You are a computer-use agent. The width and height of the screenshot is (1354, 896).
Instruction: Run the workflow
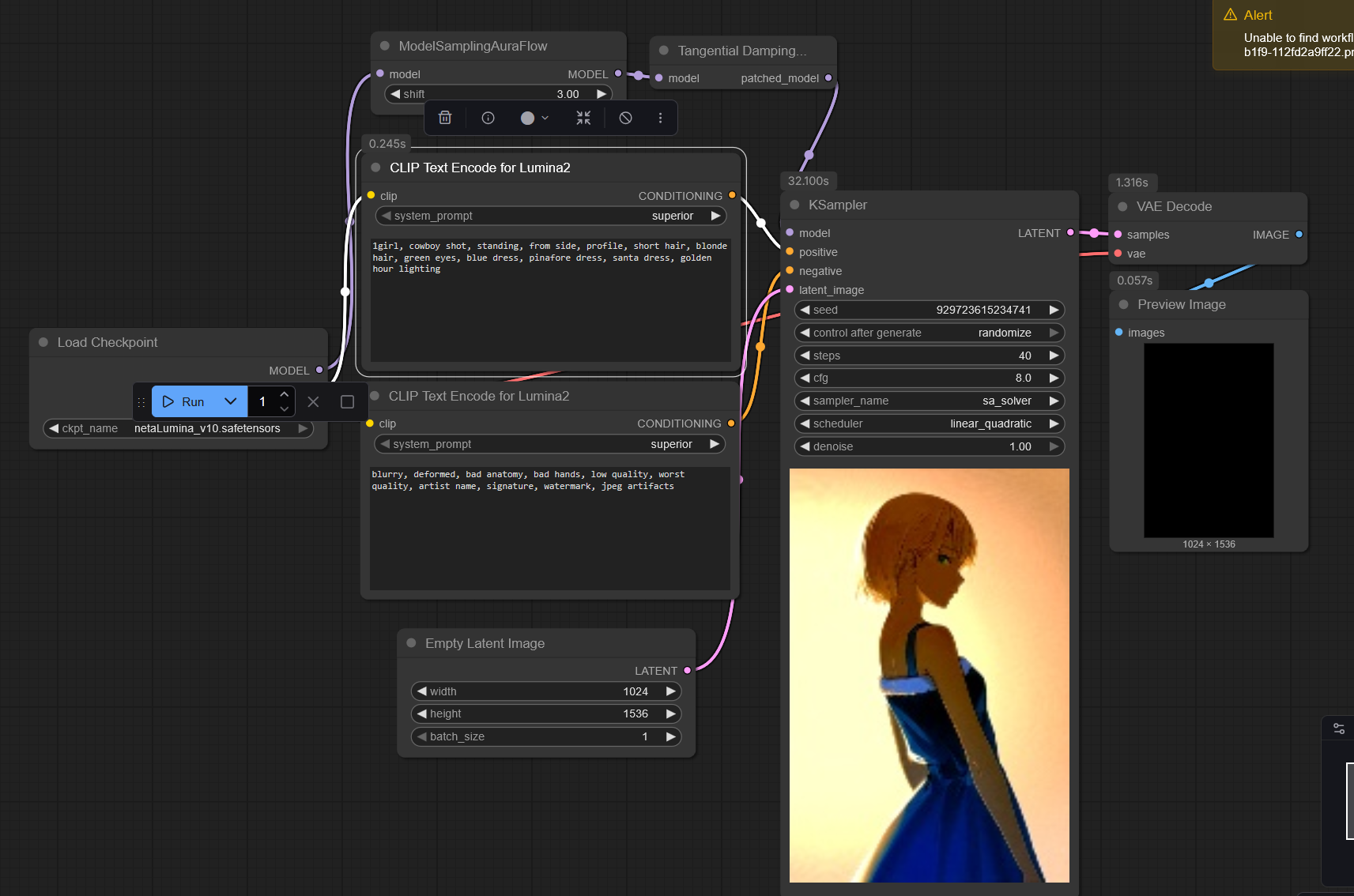pos(183,401)
